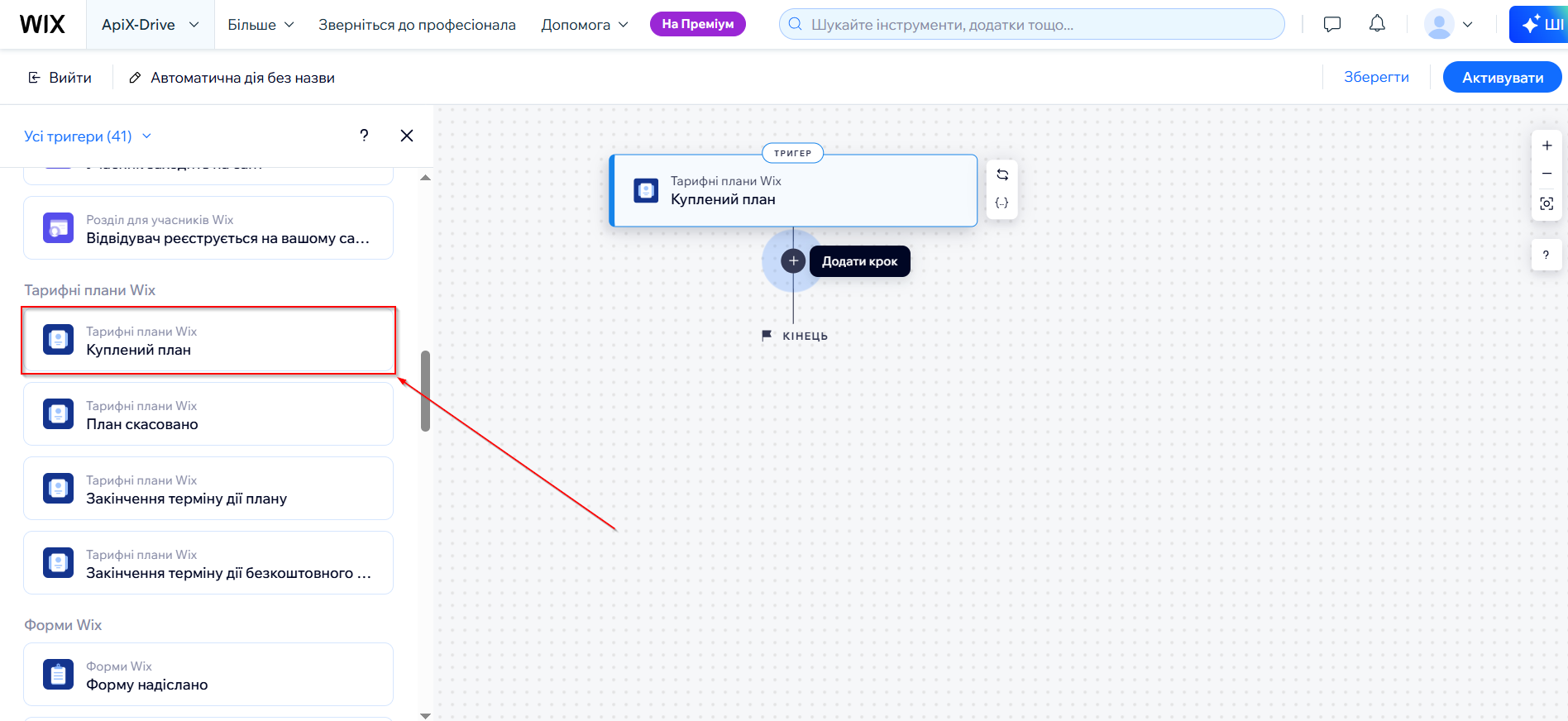1568x721 pixels.
Task: Click the trigger list scrollbar thumb
Action: pos(425,391)
